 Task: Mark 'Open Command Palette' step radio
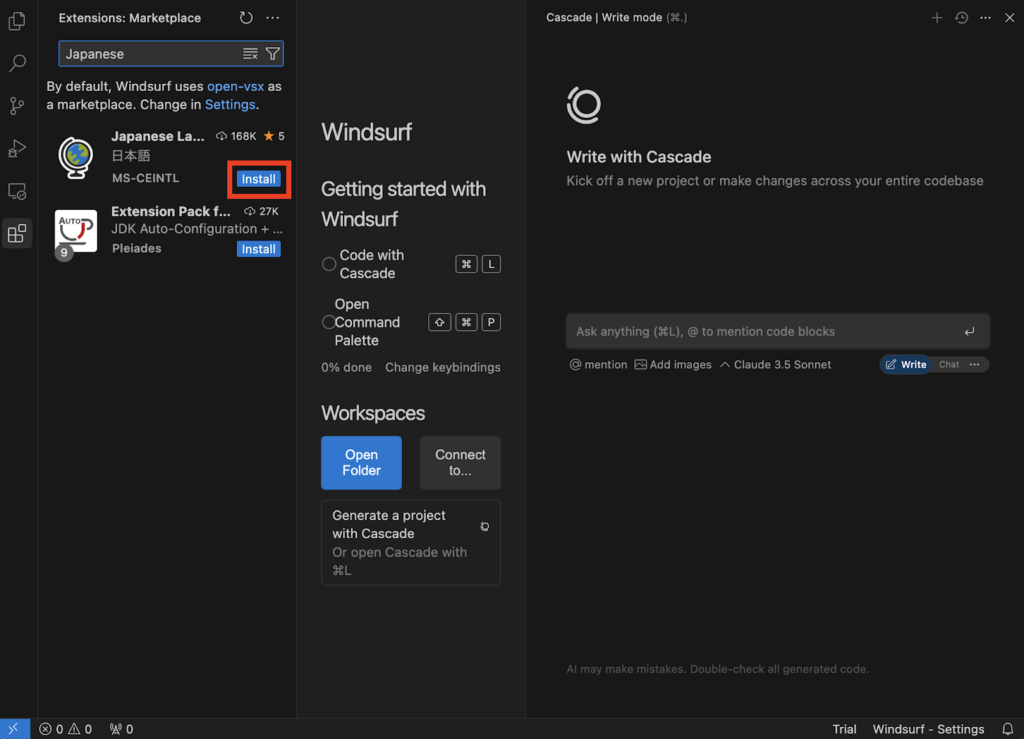(329, 322)
